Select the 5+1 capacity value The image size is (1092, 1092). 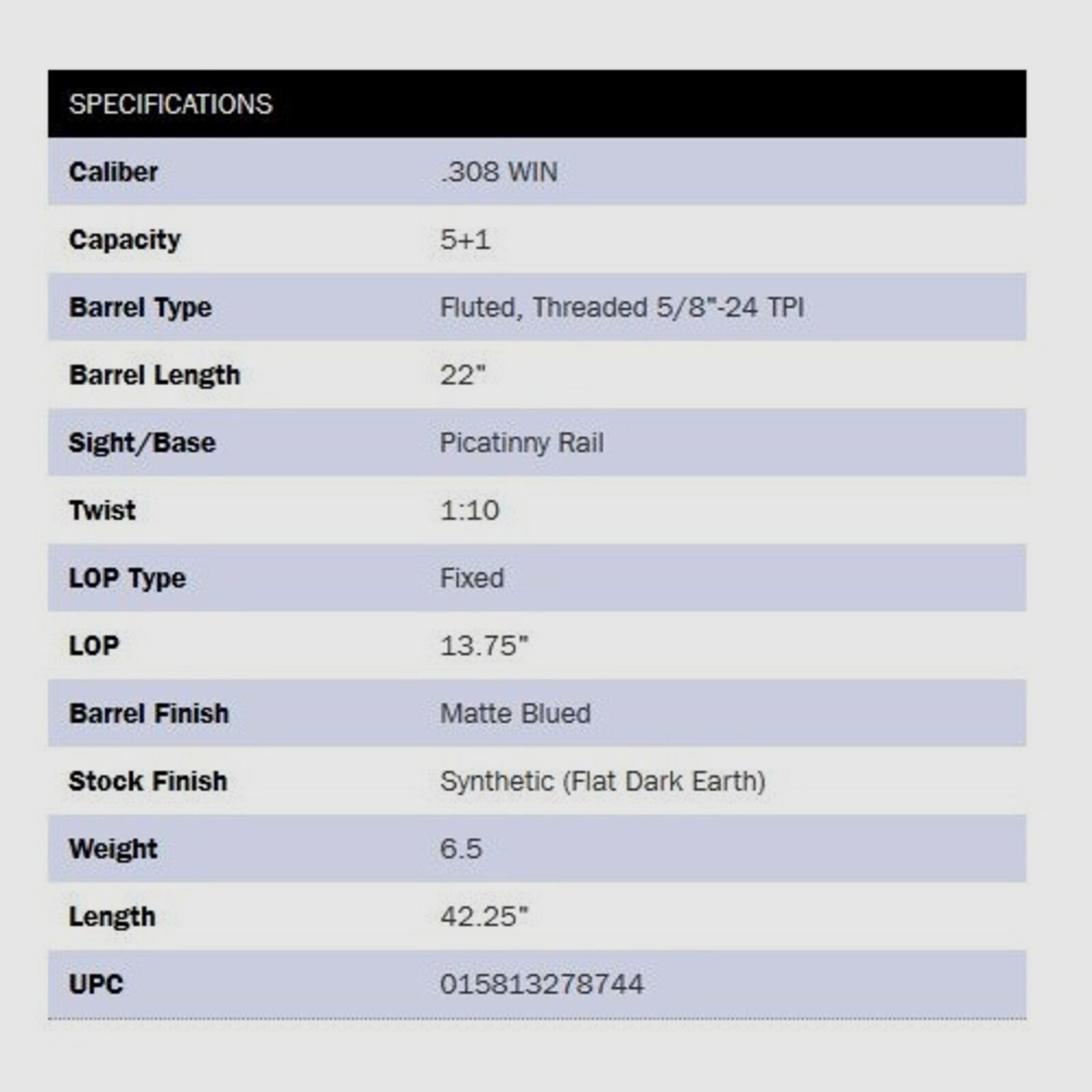(x=465, y=240)
